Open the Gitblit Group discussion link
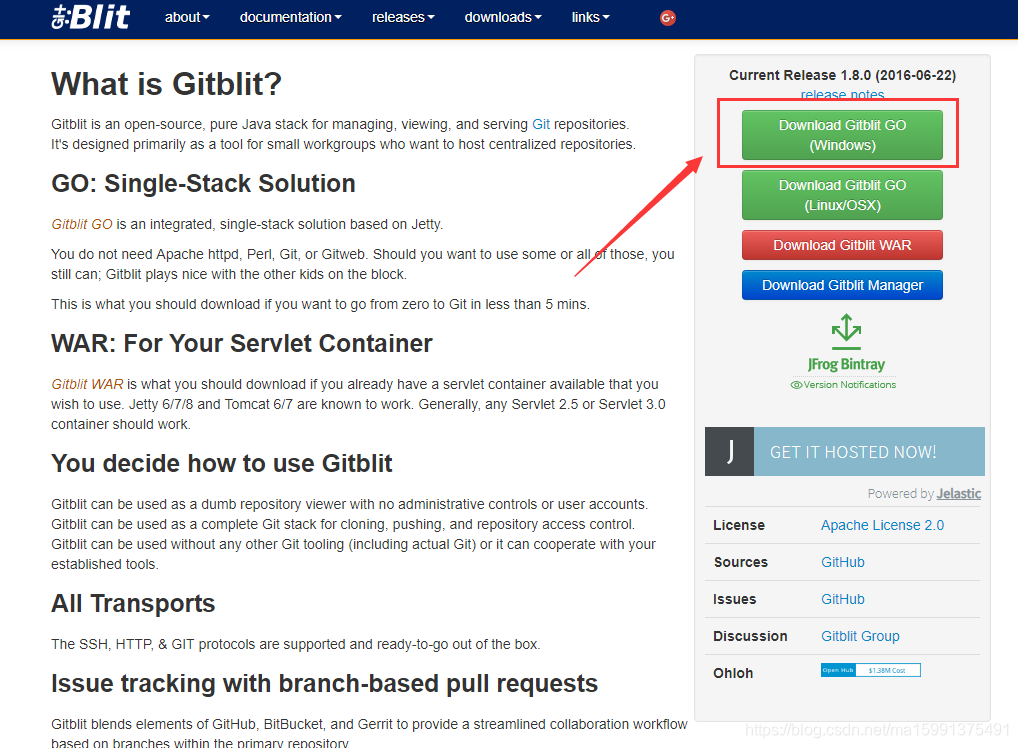This screenshot has height=748, width=1018. point(860,636)
